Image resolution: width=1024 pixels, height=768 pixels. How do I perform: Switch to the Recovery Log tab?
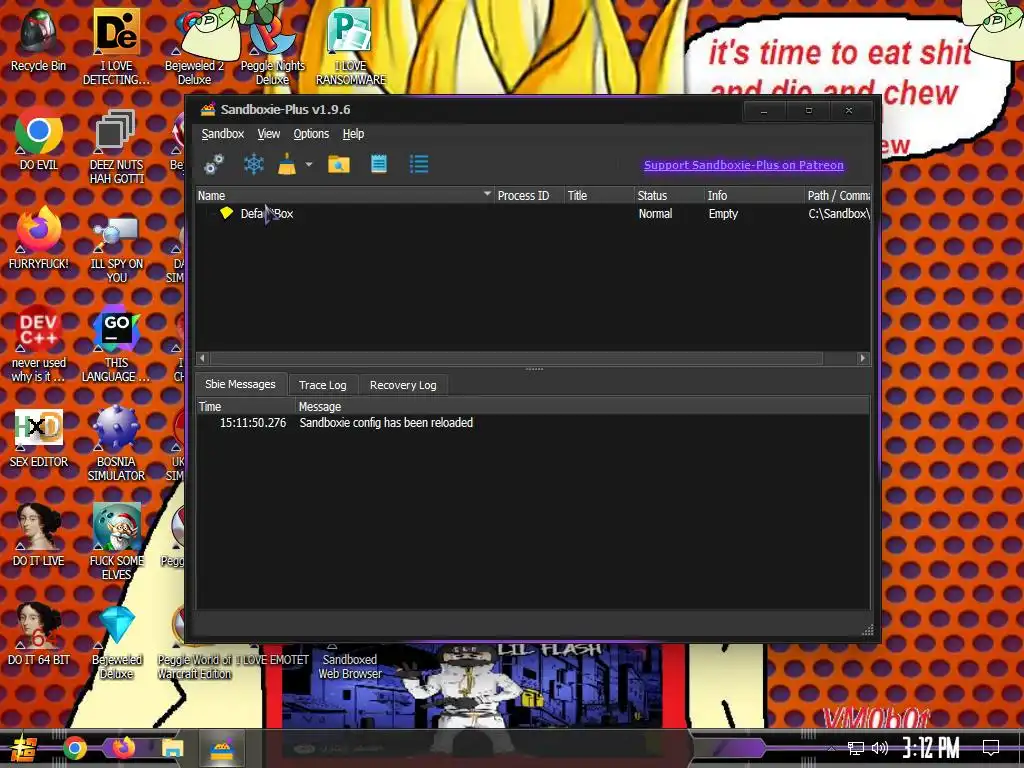403,385
